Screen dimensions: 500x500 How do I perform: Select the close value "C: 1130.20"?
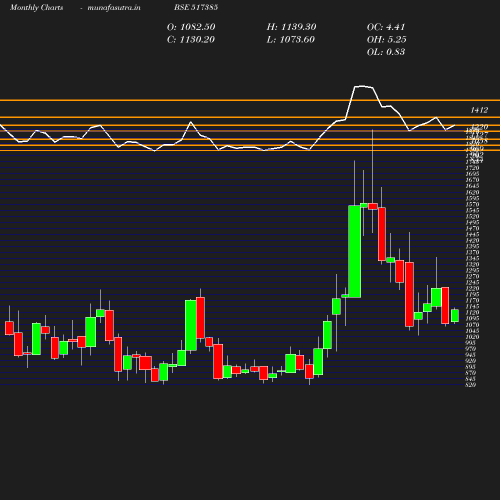pyautogui.click(x=191, y=40)
